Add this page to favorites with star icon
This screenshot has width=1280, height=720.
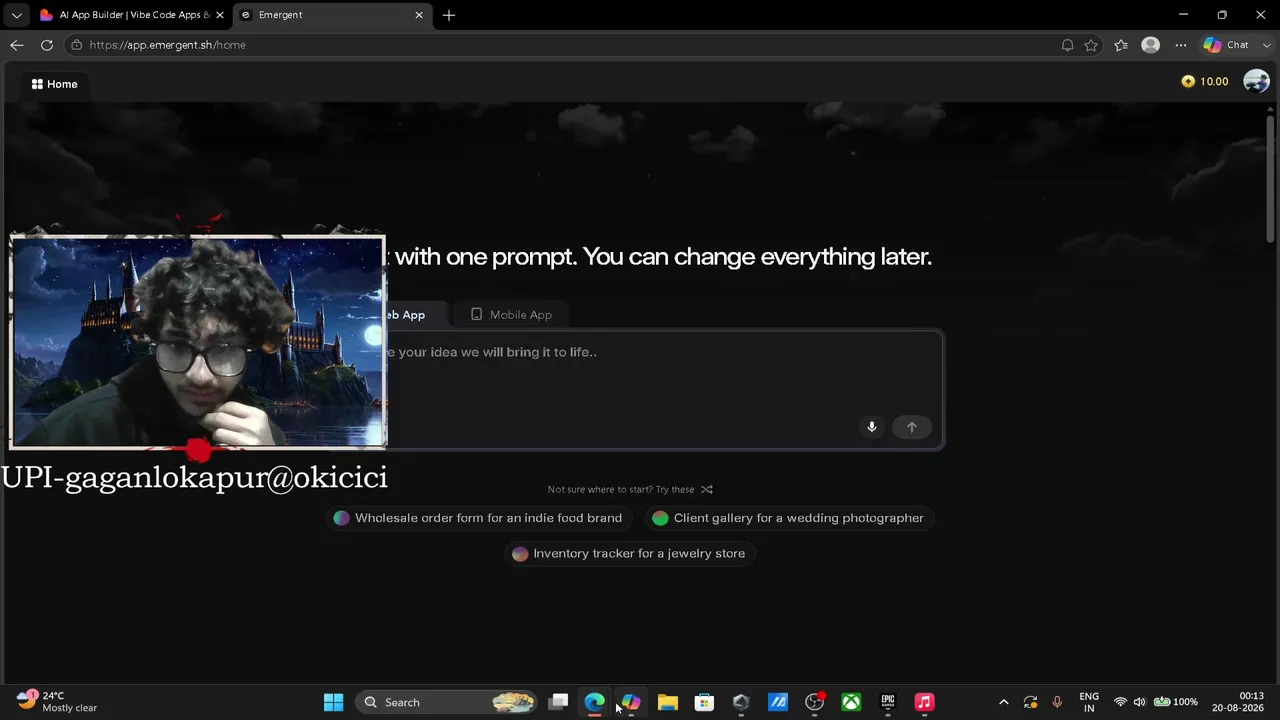click(1091, 45)
